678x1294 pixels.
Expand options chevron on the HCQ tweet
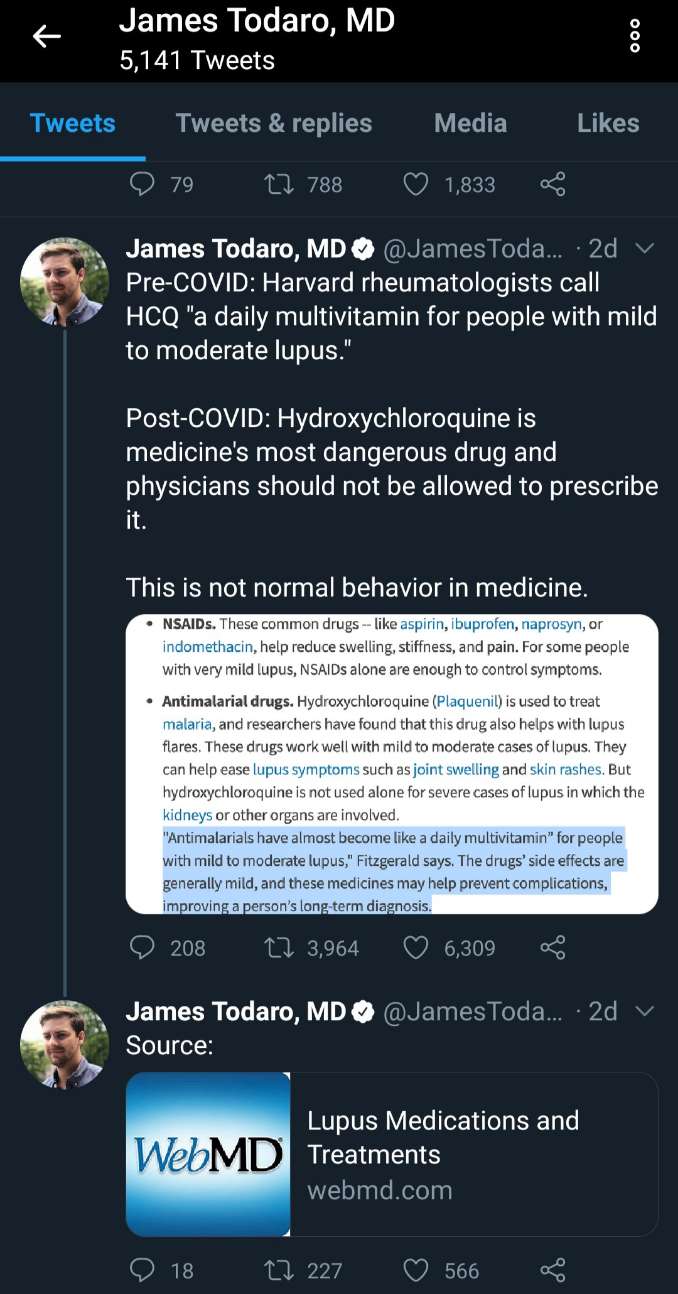click(x=646, y=249)
